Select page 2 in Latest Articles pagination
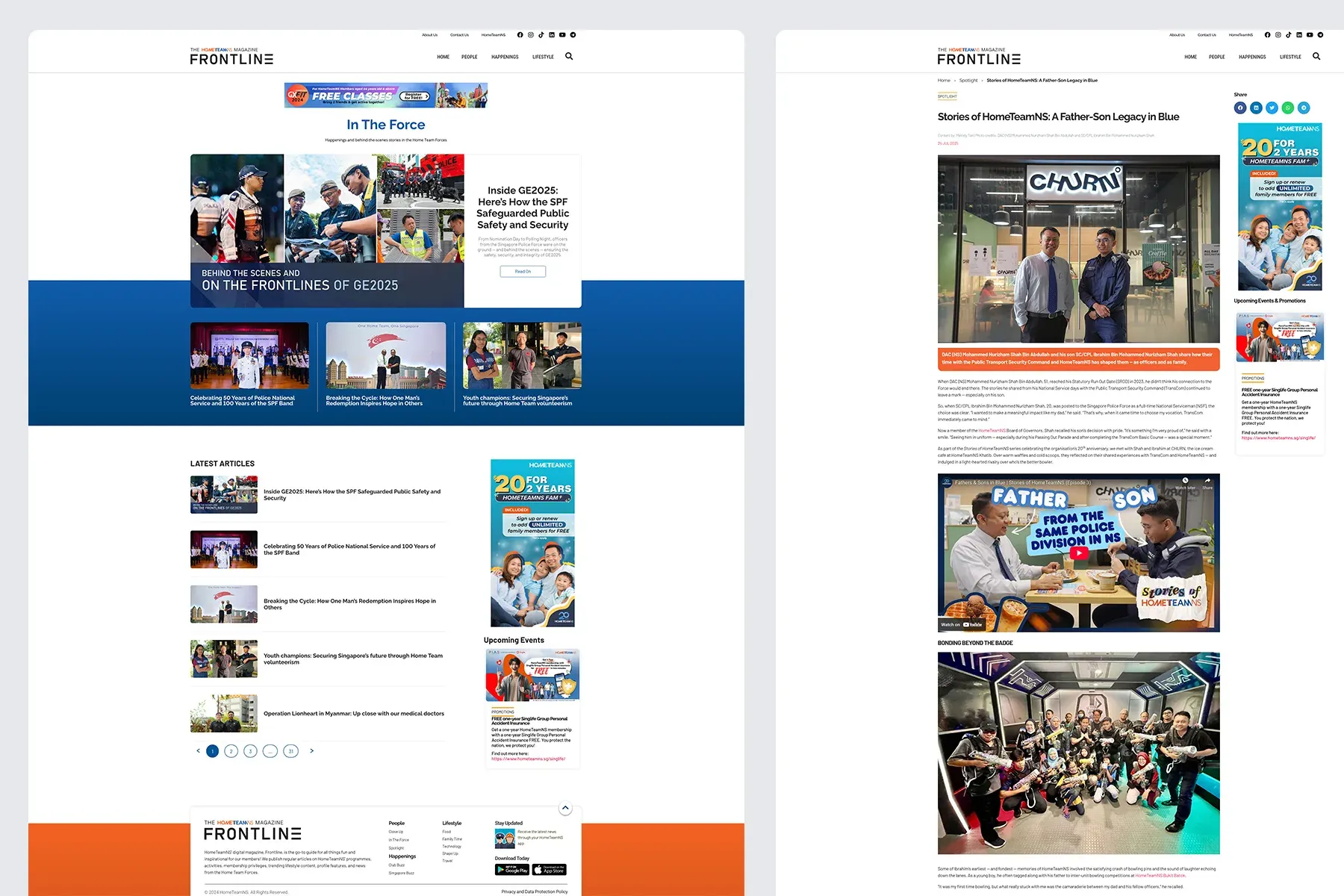Screen dimensions: 1344x896 pyautogui.click(x=231, y=751)
